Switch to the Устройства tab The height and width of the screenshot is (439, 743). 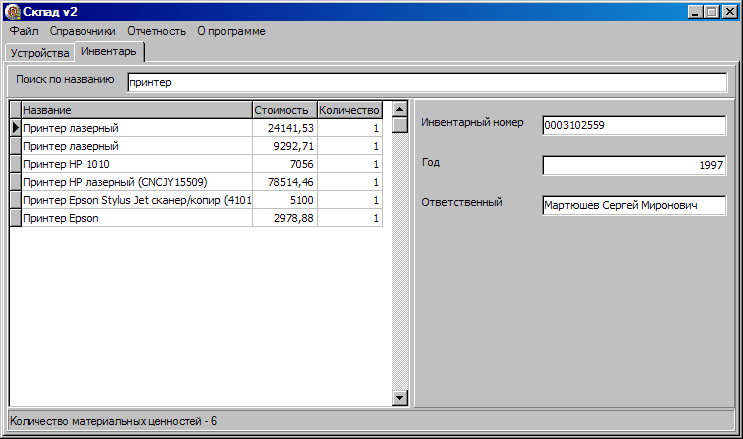[40, 53]
